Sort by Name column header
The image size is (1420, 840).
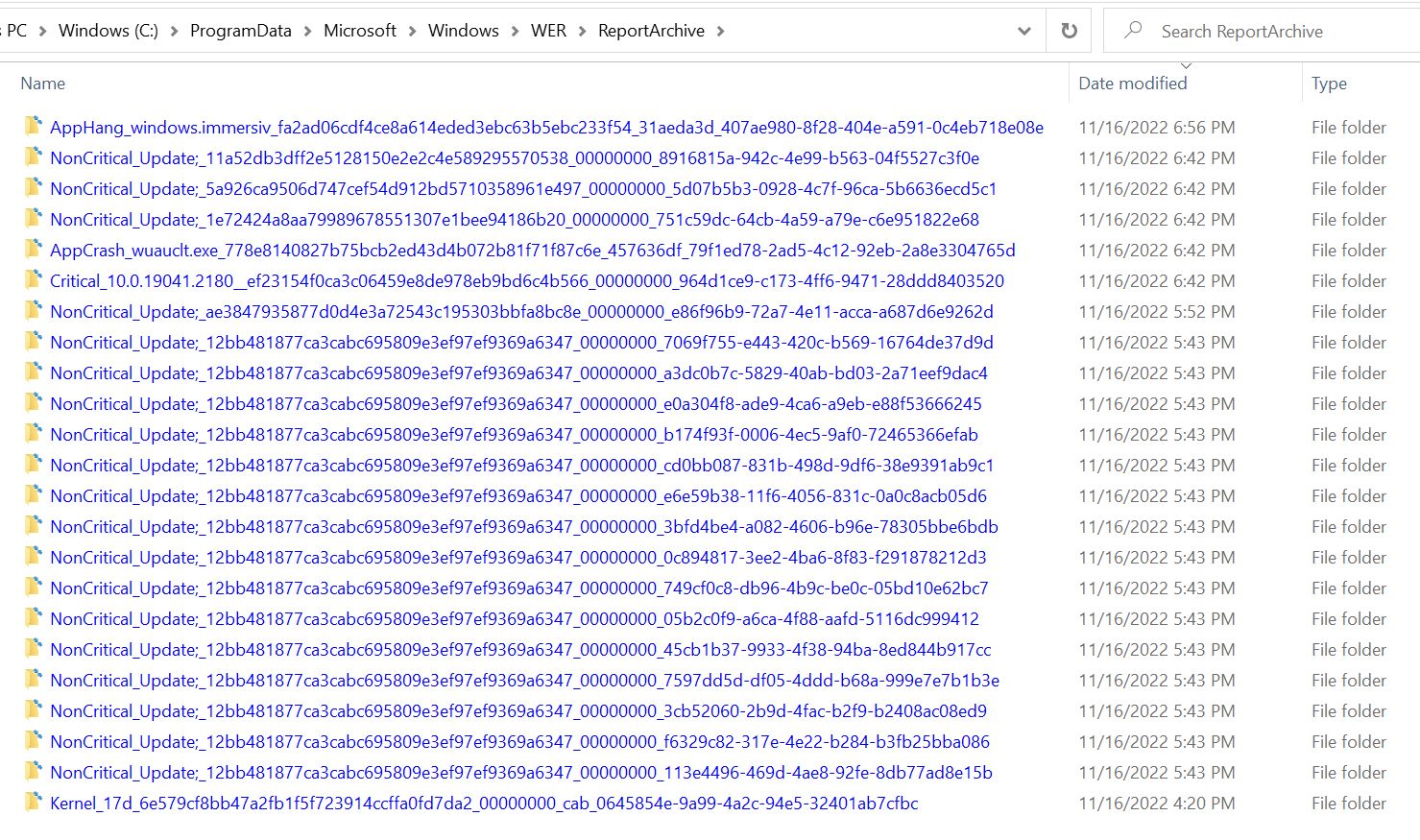(43, 84)
